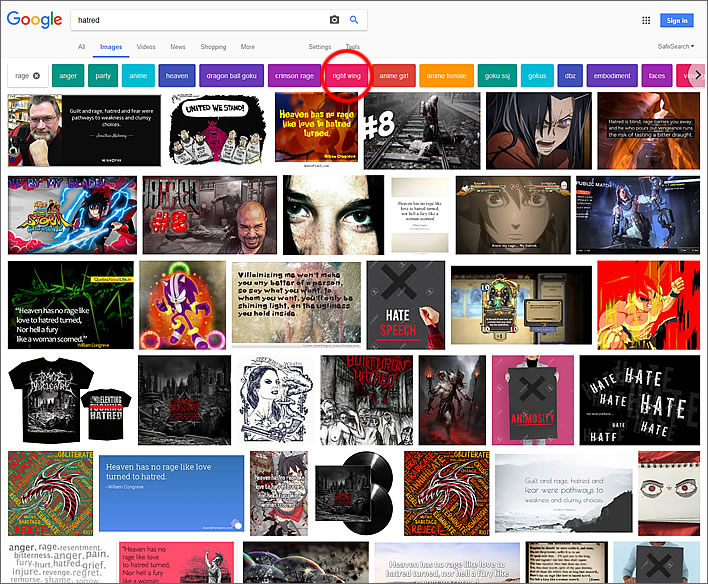
Task: Select the party suggestion chip
Action: tap(103, 76)
